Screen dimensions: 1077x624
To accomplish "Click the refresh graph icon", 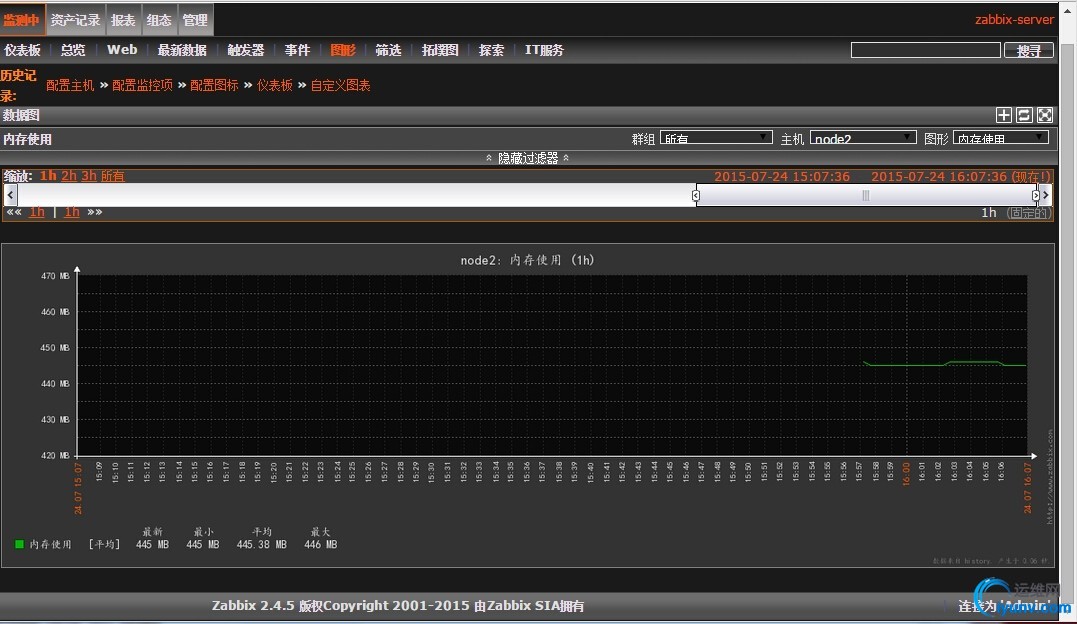I will pyautogui.click(x=1024, y=115).
